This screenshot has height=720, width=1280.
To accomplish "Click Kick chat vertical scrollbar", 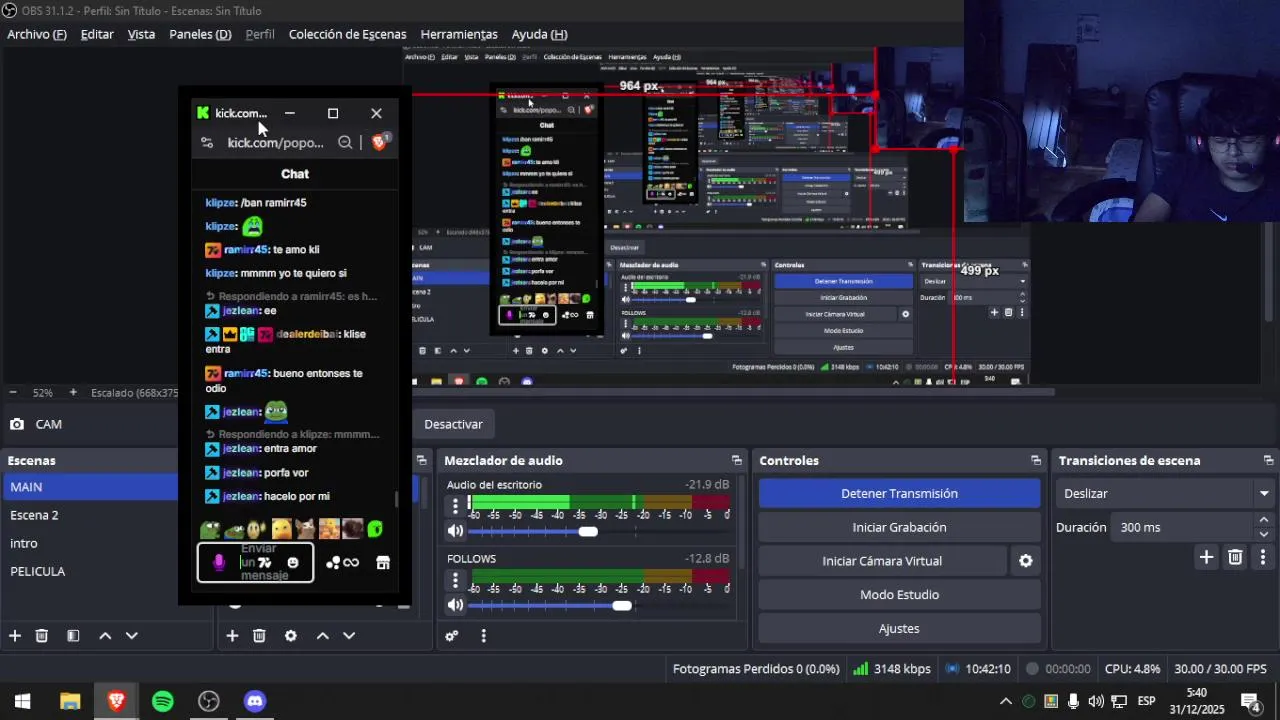I will point(397,498).
